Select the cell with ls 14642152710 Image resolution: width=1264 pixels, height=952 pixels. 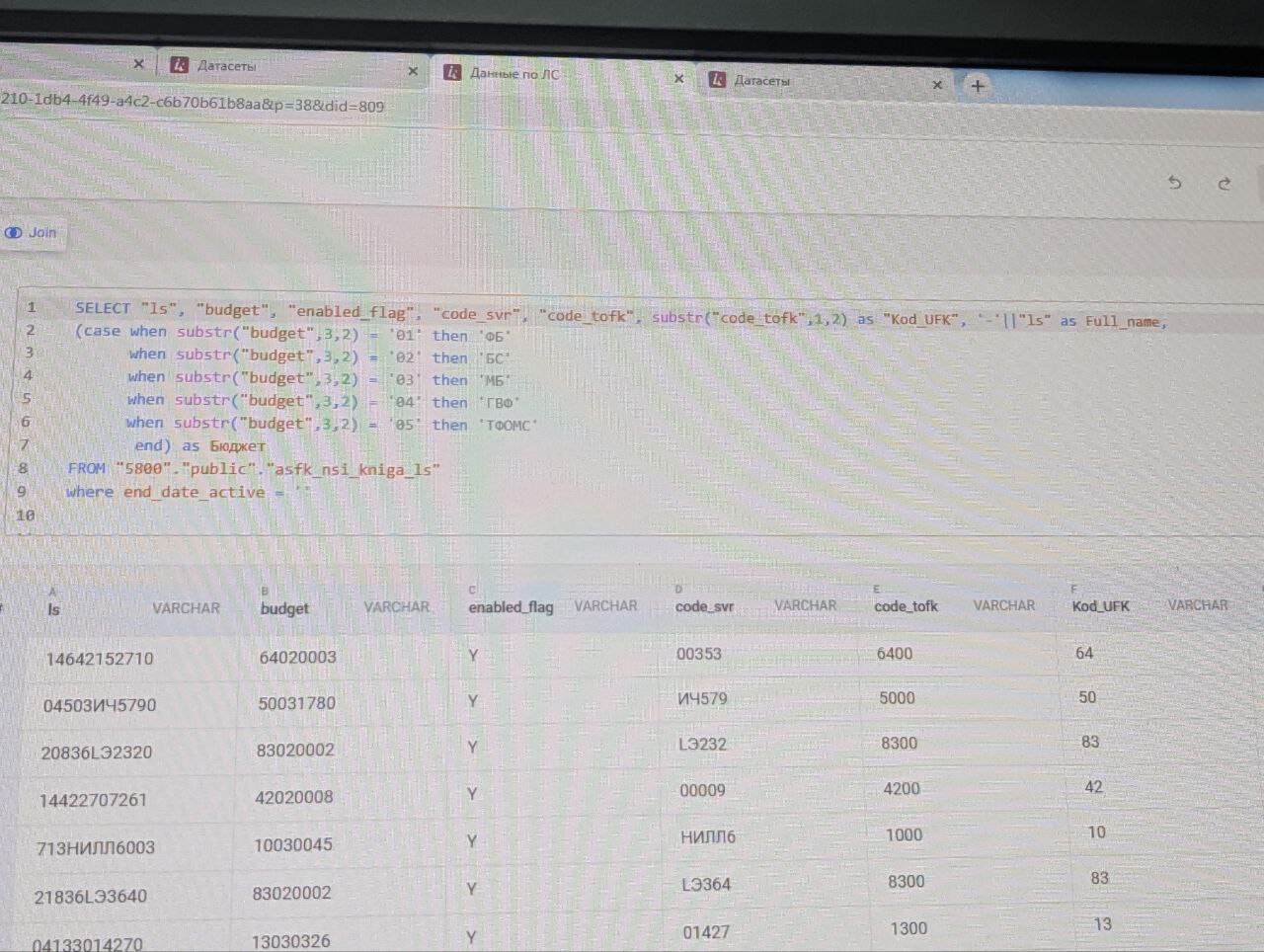click(100, 659)
